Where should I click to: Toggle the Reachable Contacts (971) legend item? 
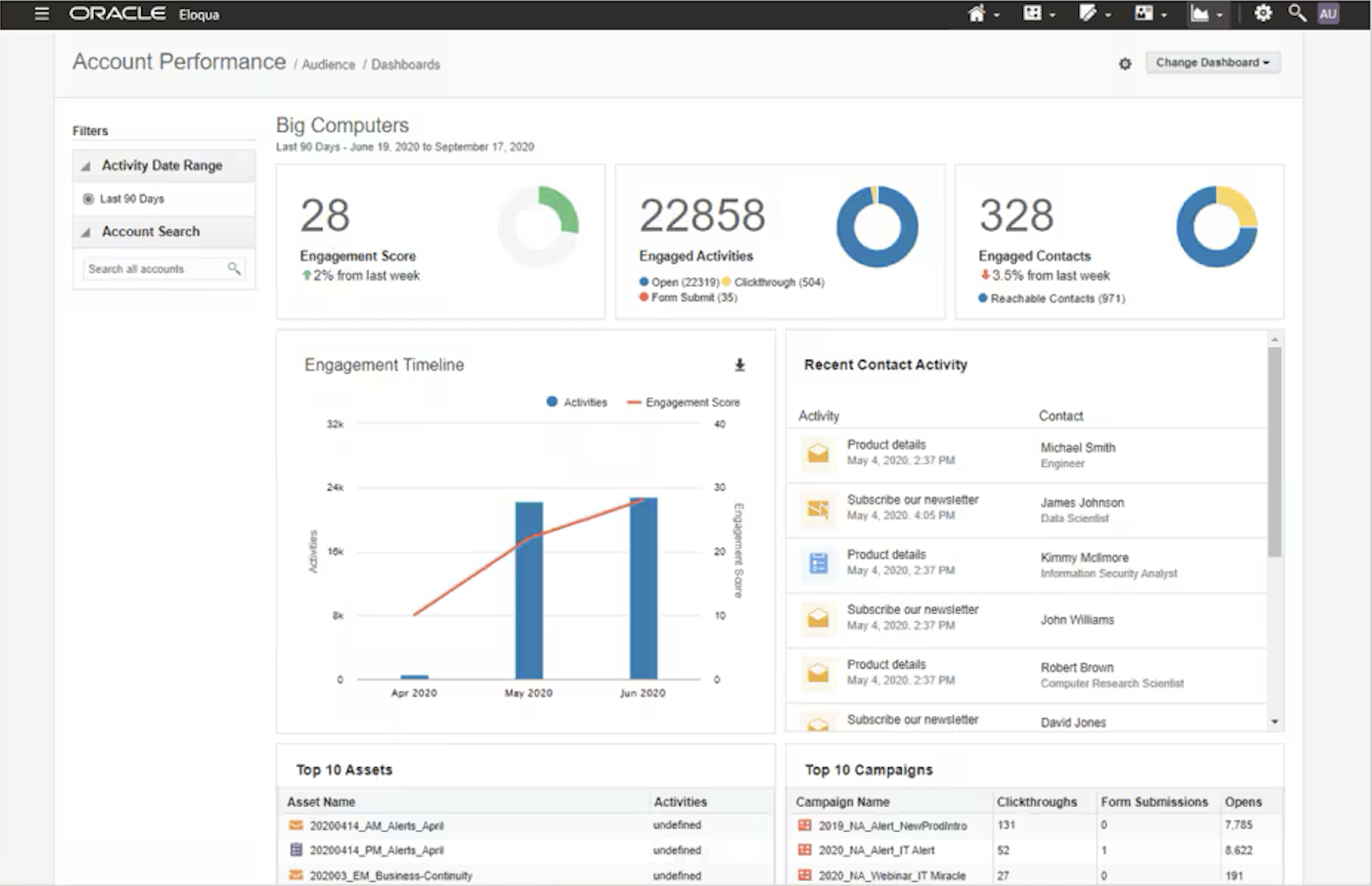pos(1052,299)
